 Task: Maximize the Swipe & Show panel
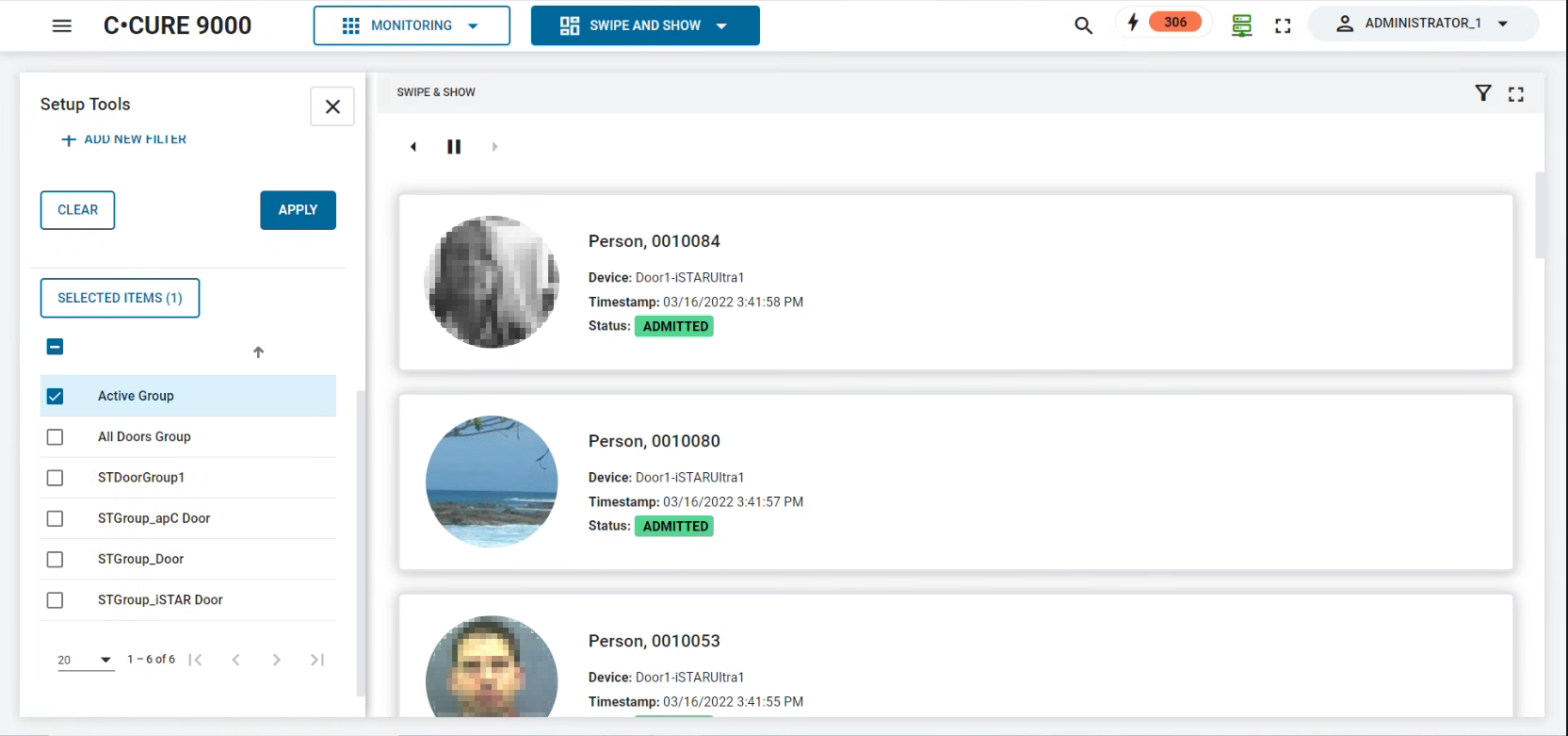coord(1516,94)
